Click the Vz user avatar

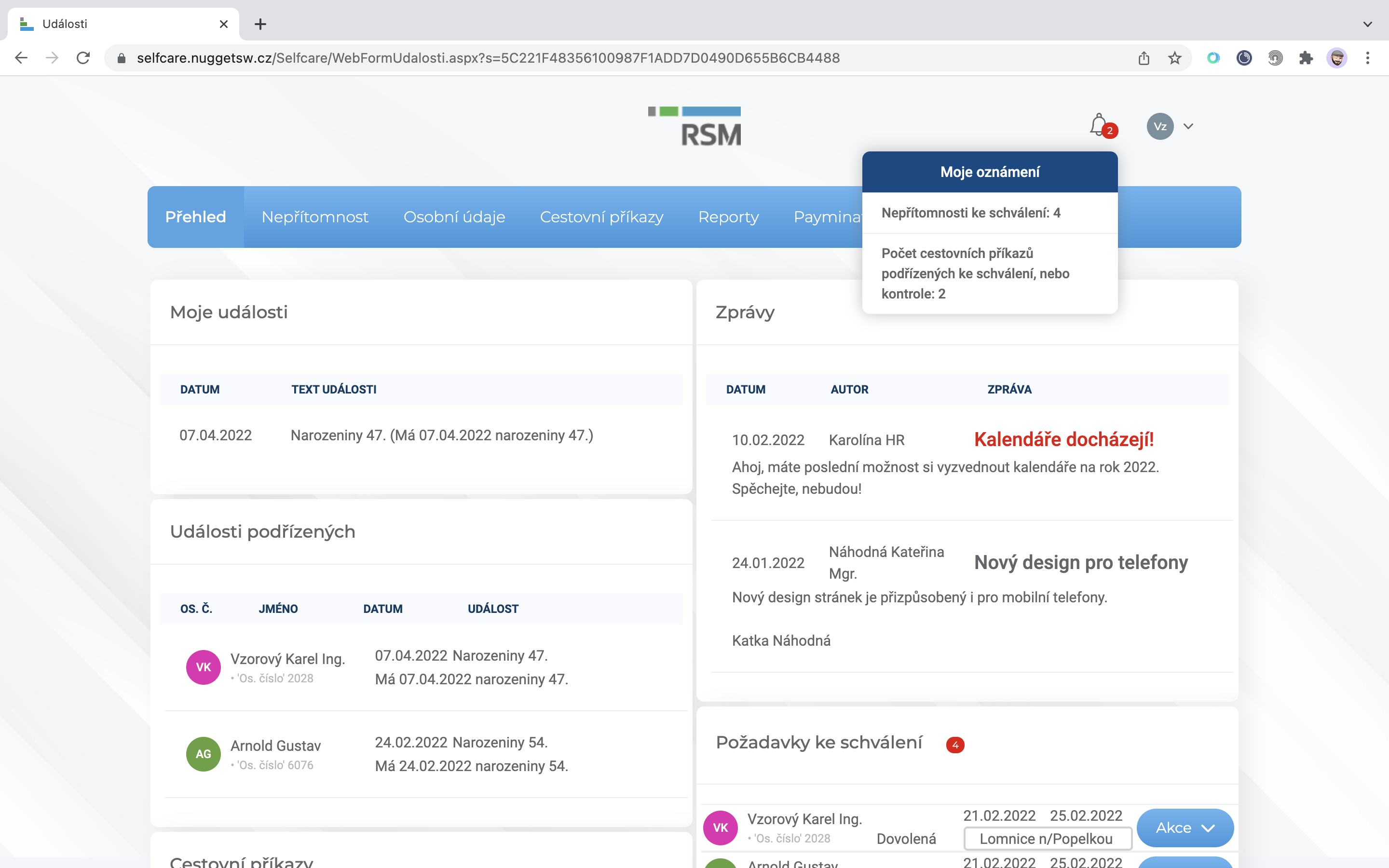coord(1160,126)
